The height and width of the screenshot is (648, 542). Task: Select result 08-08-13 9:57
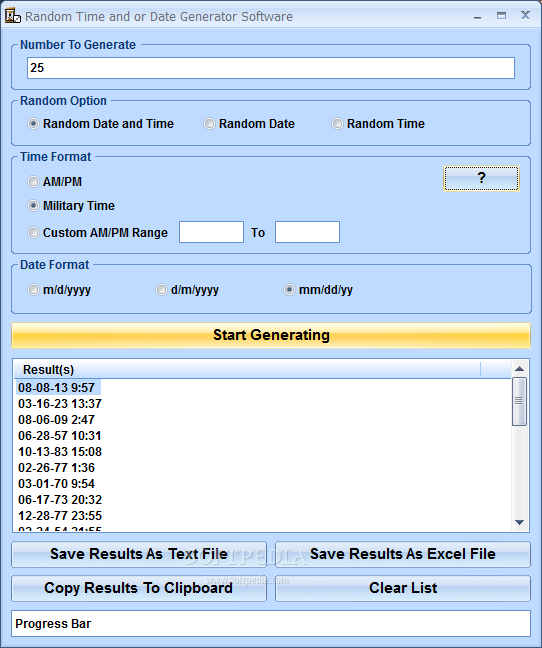pos(57,388)
